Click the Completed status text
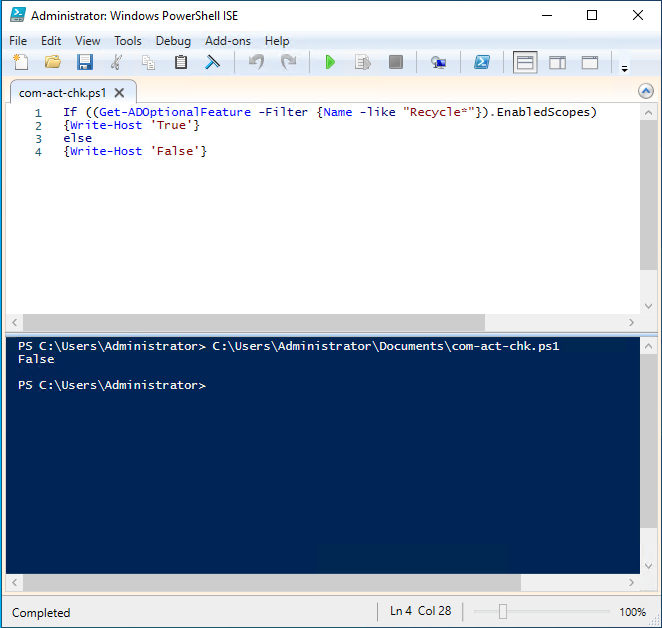 (x=41, y=613)
